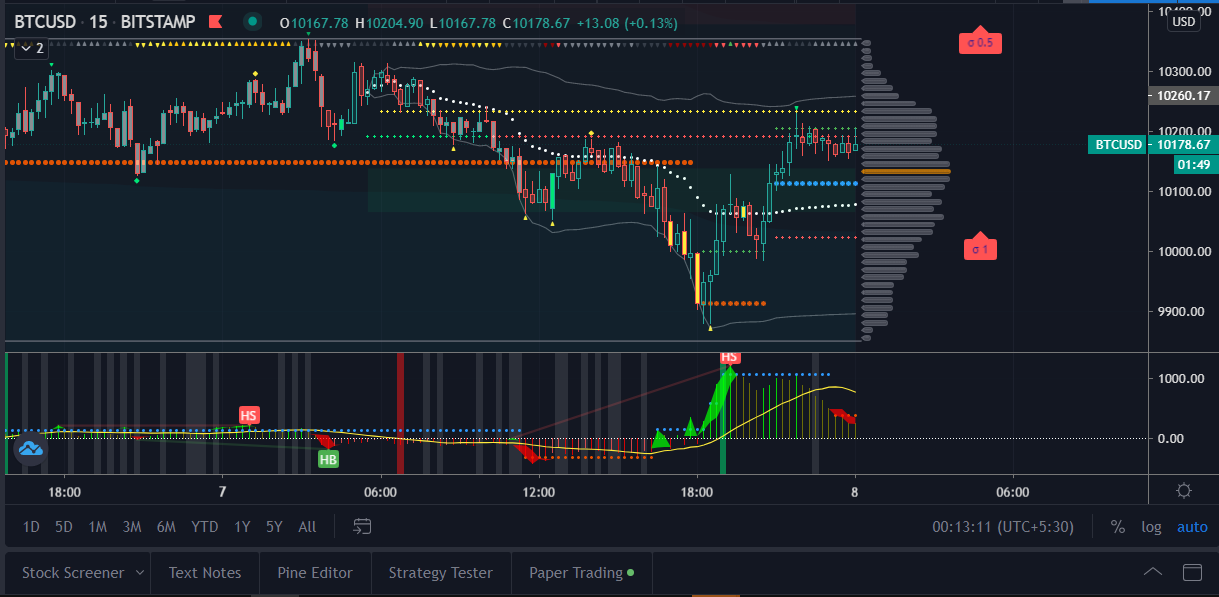Set date range to 1Y
Viewport: 1219px width, 597px height.
point(242,527)
